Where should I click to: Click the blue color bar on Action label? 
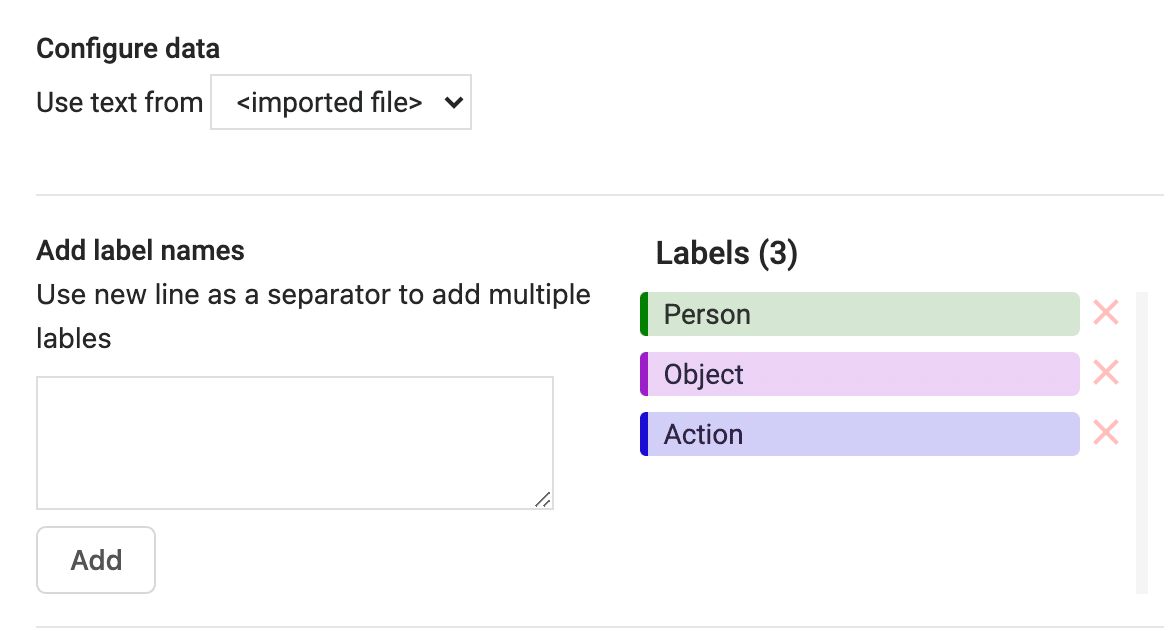pos(643,433)
